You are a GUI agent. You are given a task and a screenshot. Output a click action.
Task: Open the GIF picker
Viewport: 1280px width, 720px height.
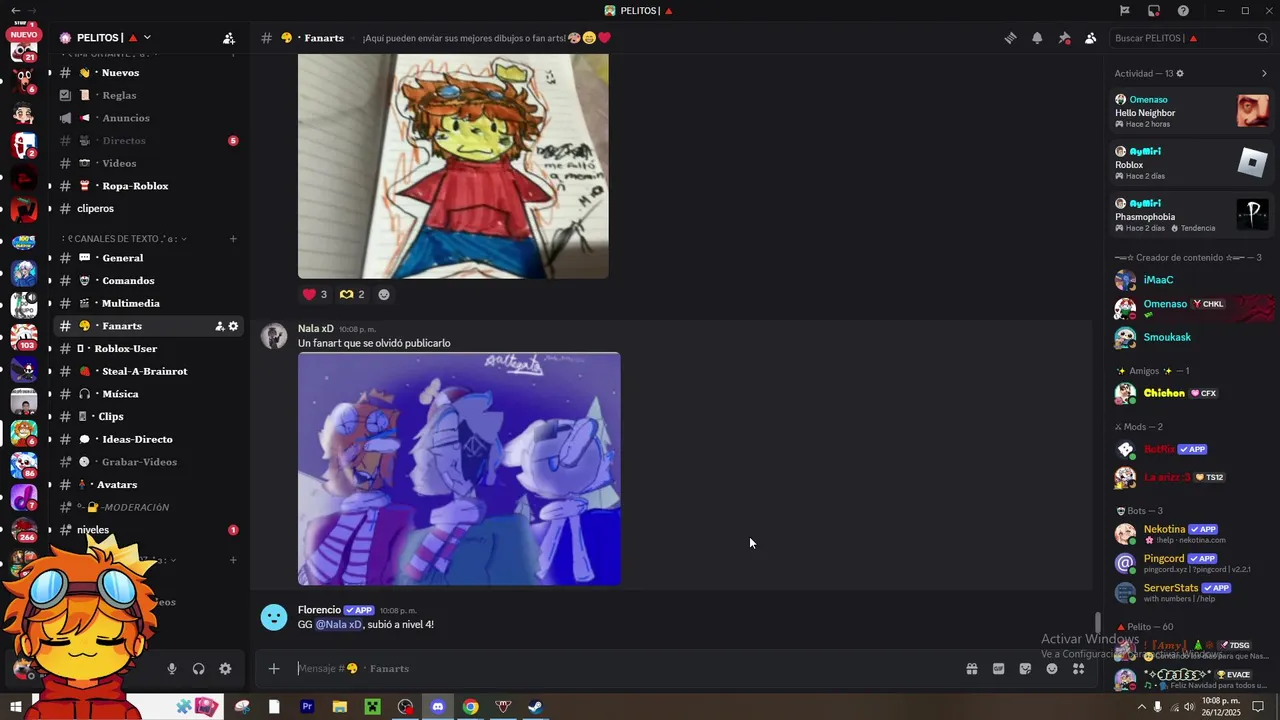coord(998,668)
